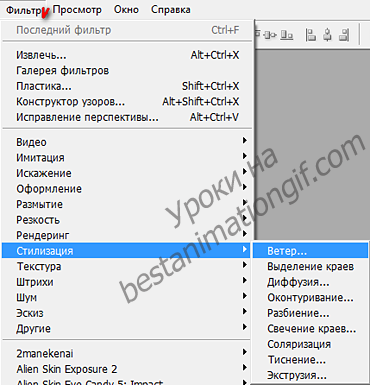Open the Другие filter group
Image resolution: width=370 pixels, height=385 pixels.
point(127,329)
